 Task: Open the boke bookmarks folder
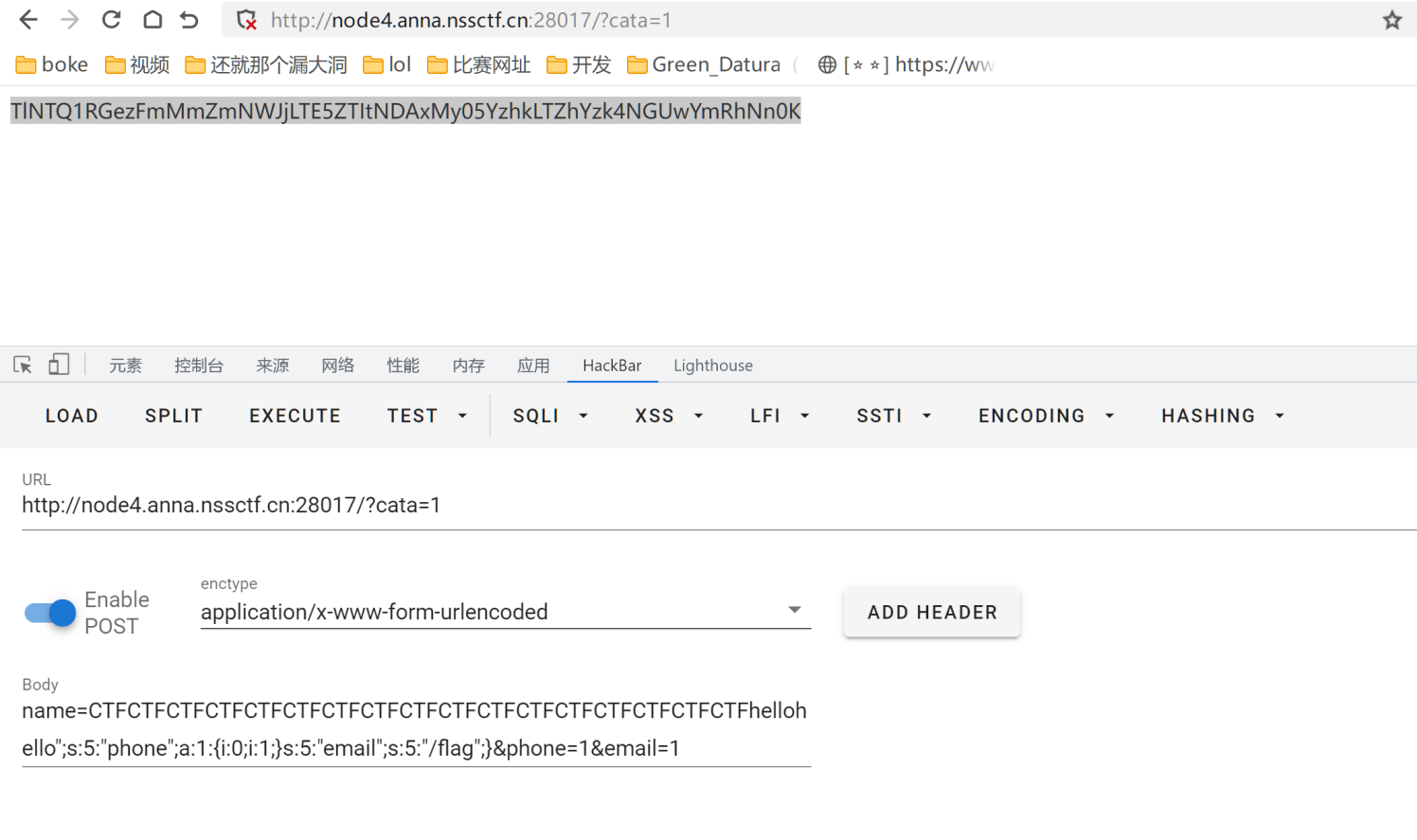click(x=52, y=64)
